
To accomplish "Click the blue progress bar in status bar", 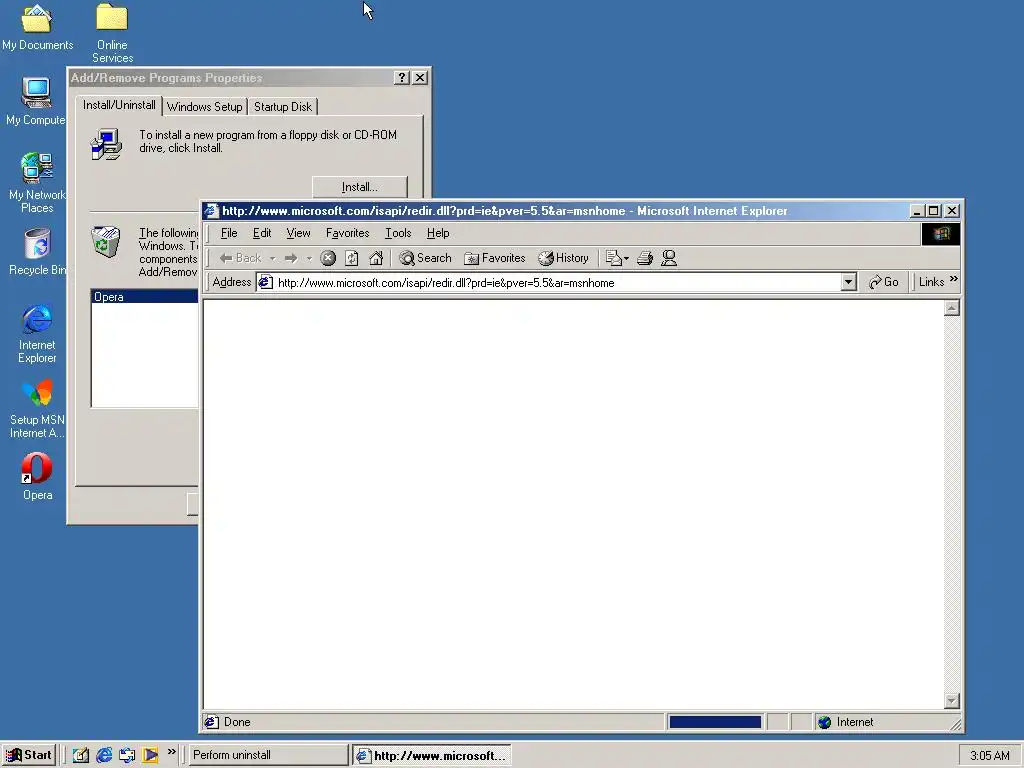I will tap(715, 722).
